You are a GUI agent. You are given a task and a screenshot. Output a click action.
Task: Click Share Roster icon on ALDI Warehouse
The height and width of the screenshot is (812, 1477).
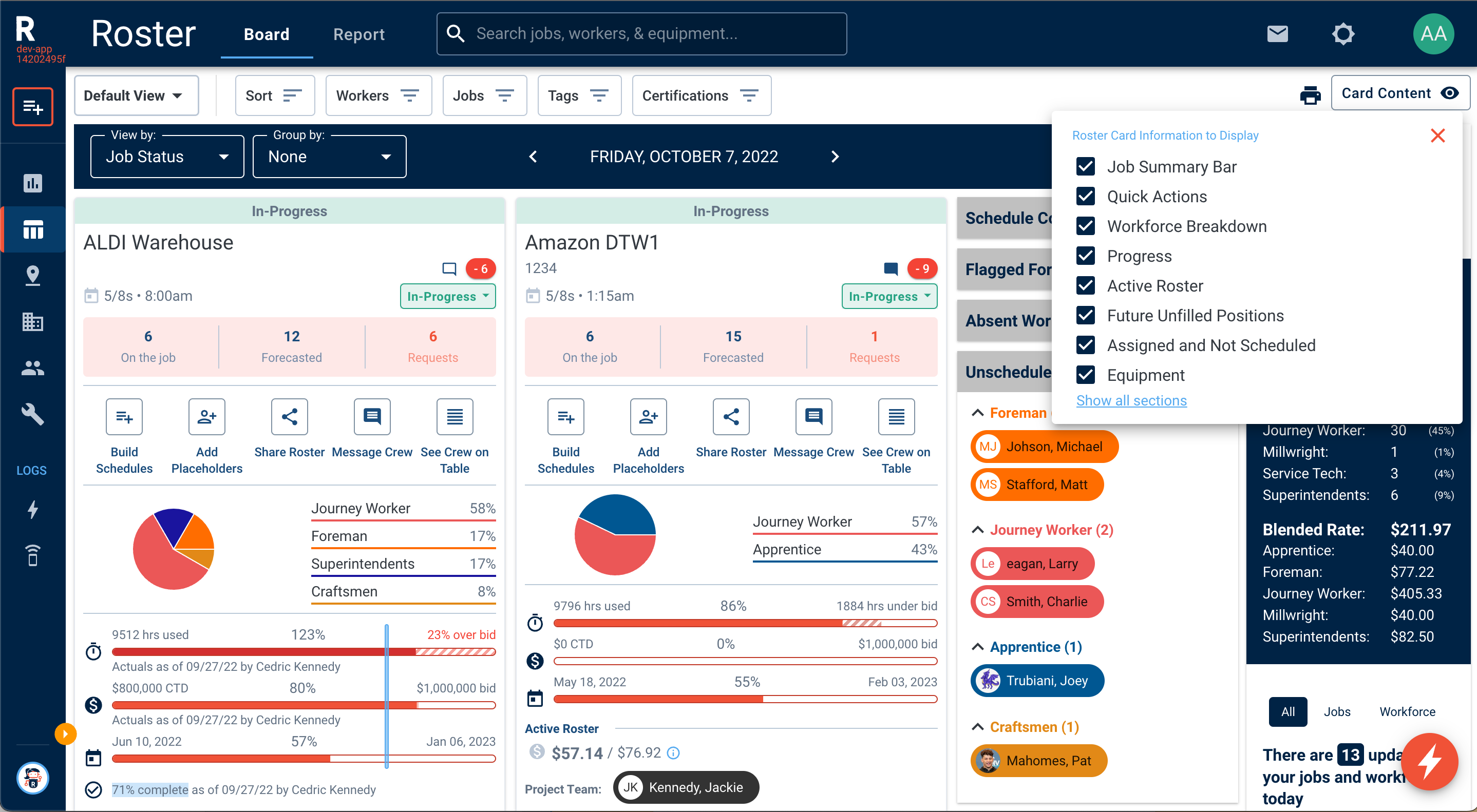(x=289, y=417)
